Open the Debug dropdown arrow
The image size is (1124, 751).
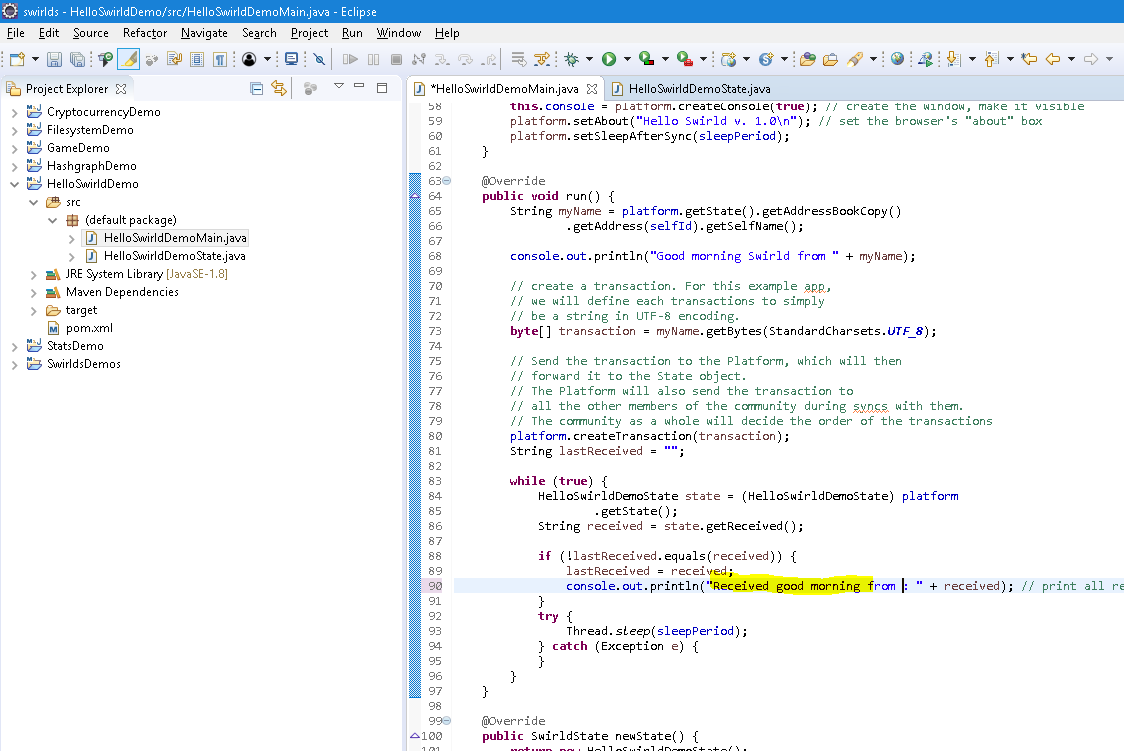[589, 59]
